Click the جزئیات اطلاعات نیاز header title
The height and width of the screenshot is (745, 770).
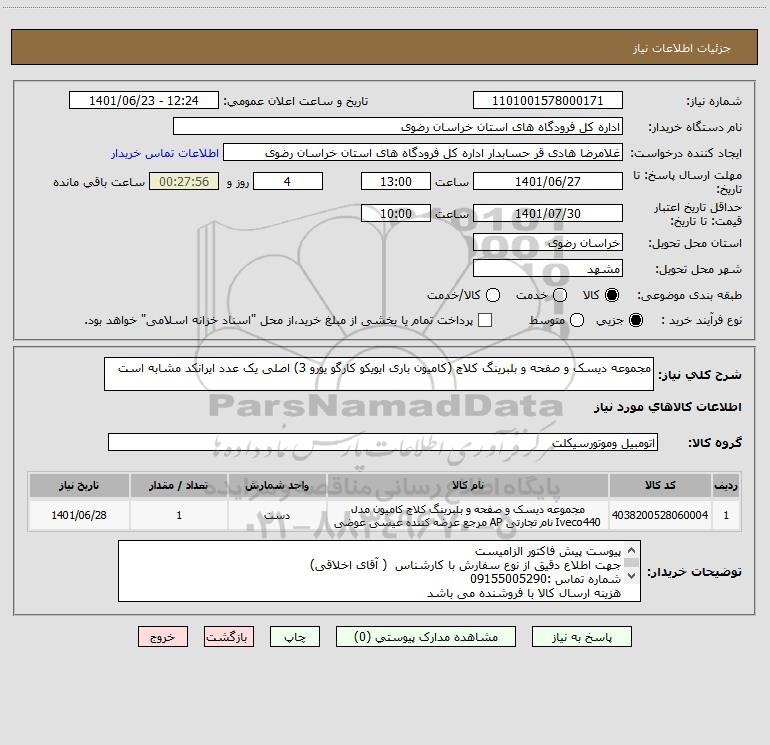(x=682, y=48)
